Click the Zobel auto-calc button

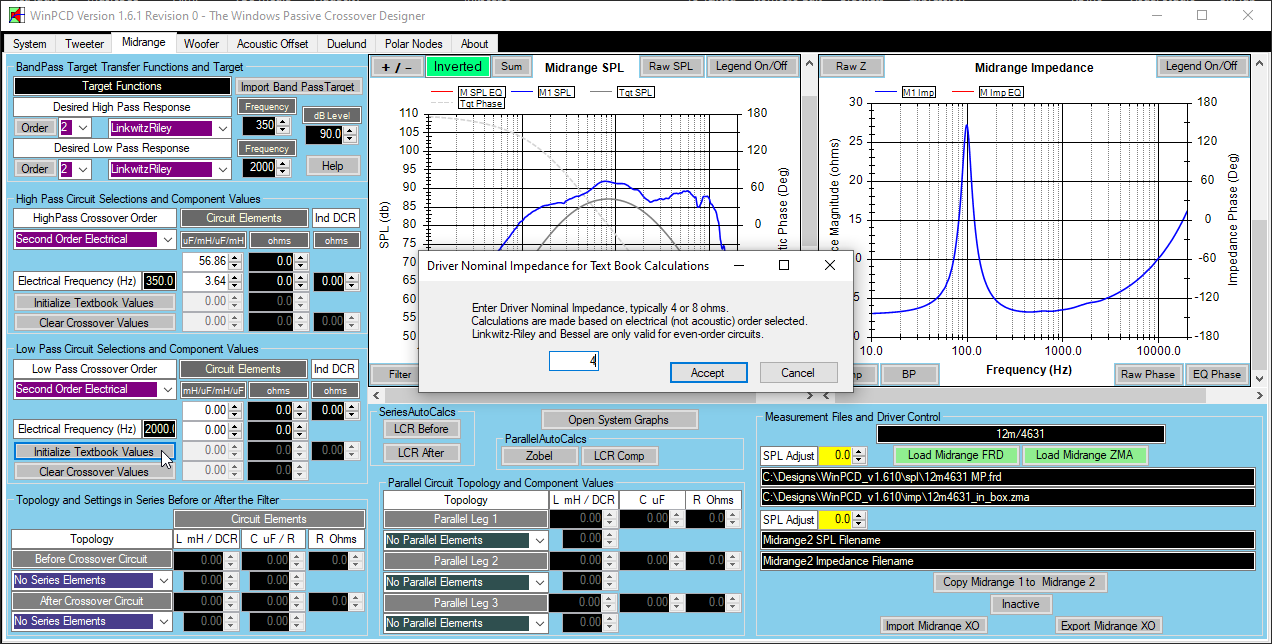tap(539, 456)
